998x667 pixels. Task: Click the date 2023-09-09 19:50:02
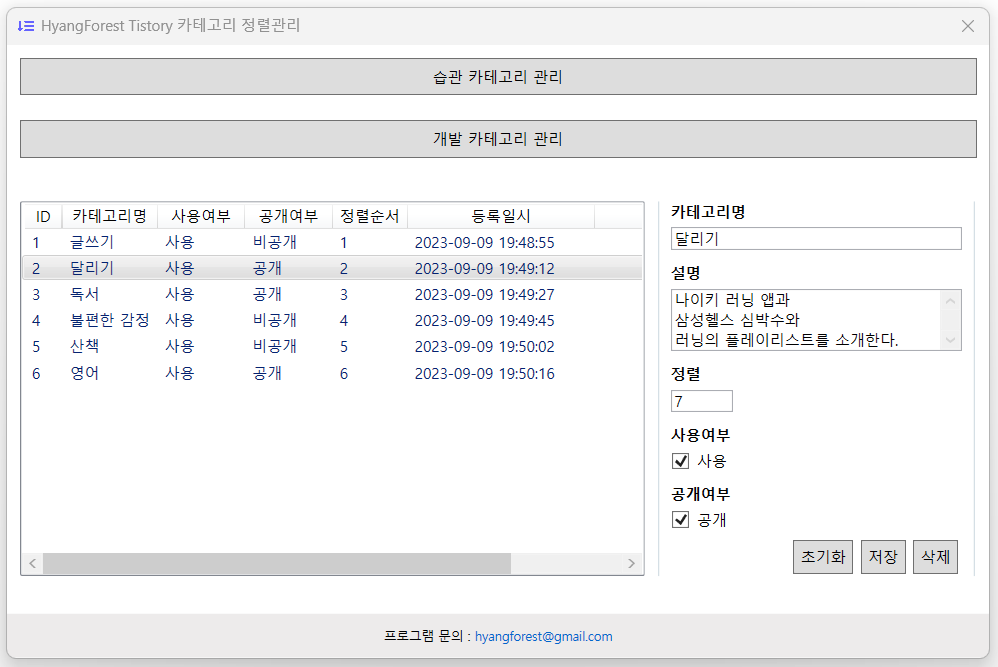coord(484,347)
